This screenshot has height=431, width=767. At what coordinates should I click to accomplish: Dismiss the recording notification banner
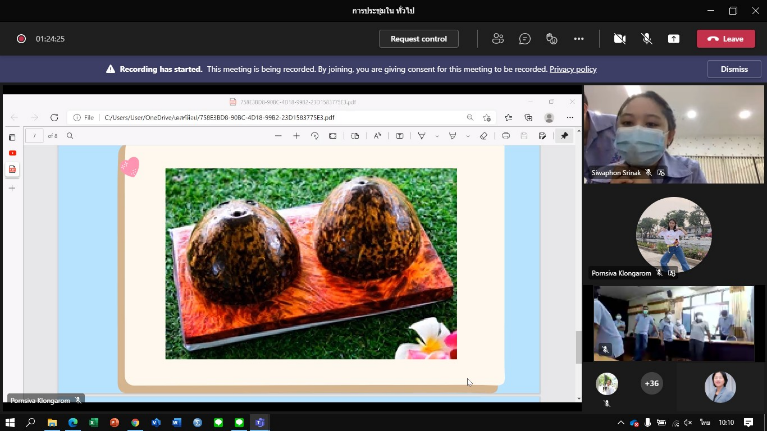pos(734,69)
